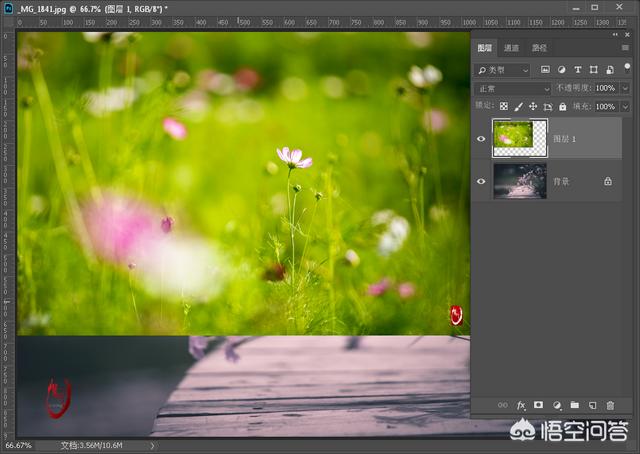
Task: Click the lock all padlock icon
Action: click(x=563, y=107)
